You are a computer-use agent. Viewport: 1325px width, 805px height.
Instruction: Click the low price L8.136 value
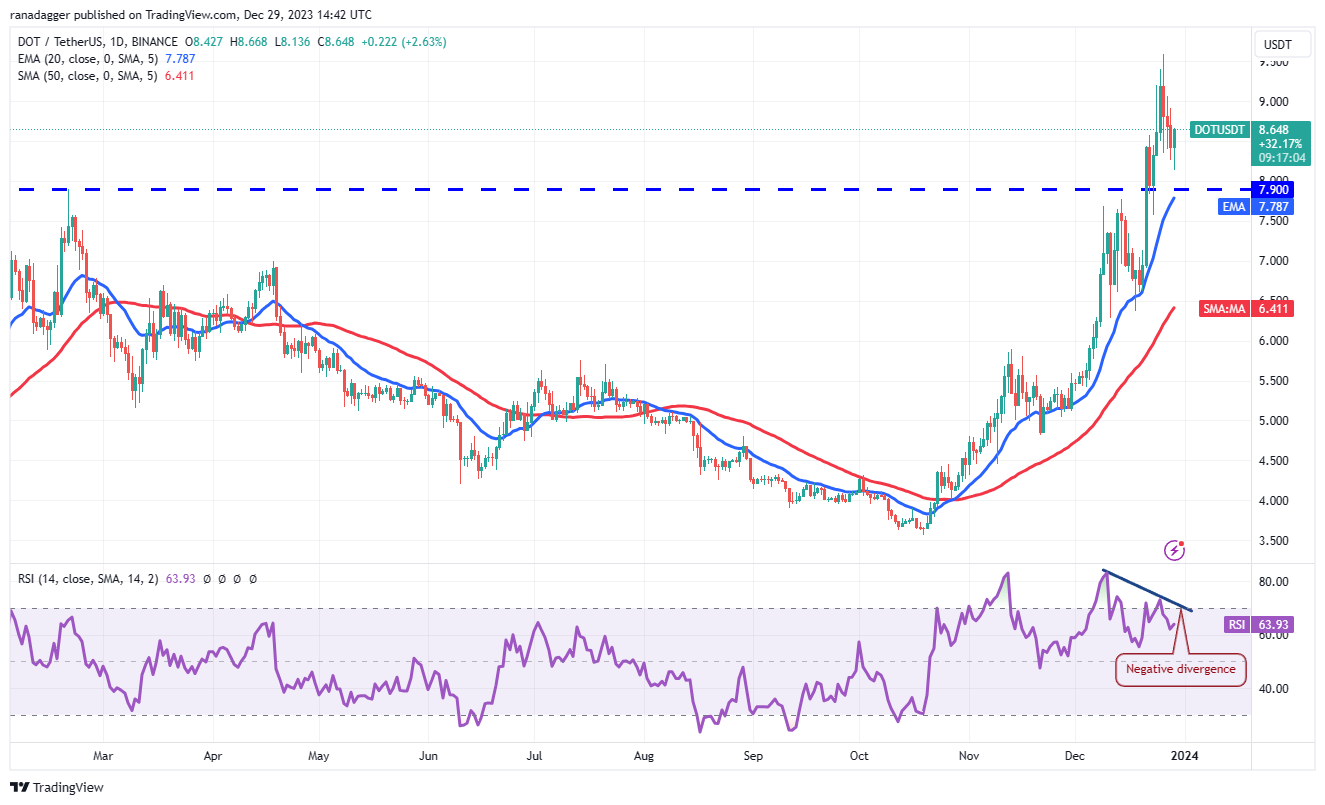[292, 42]
